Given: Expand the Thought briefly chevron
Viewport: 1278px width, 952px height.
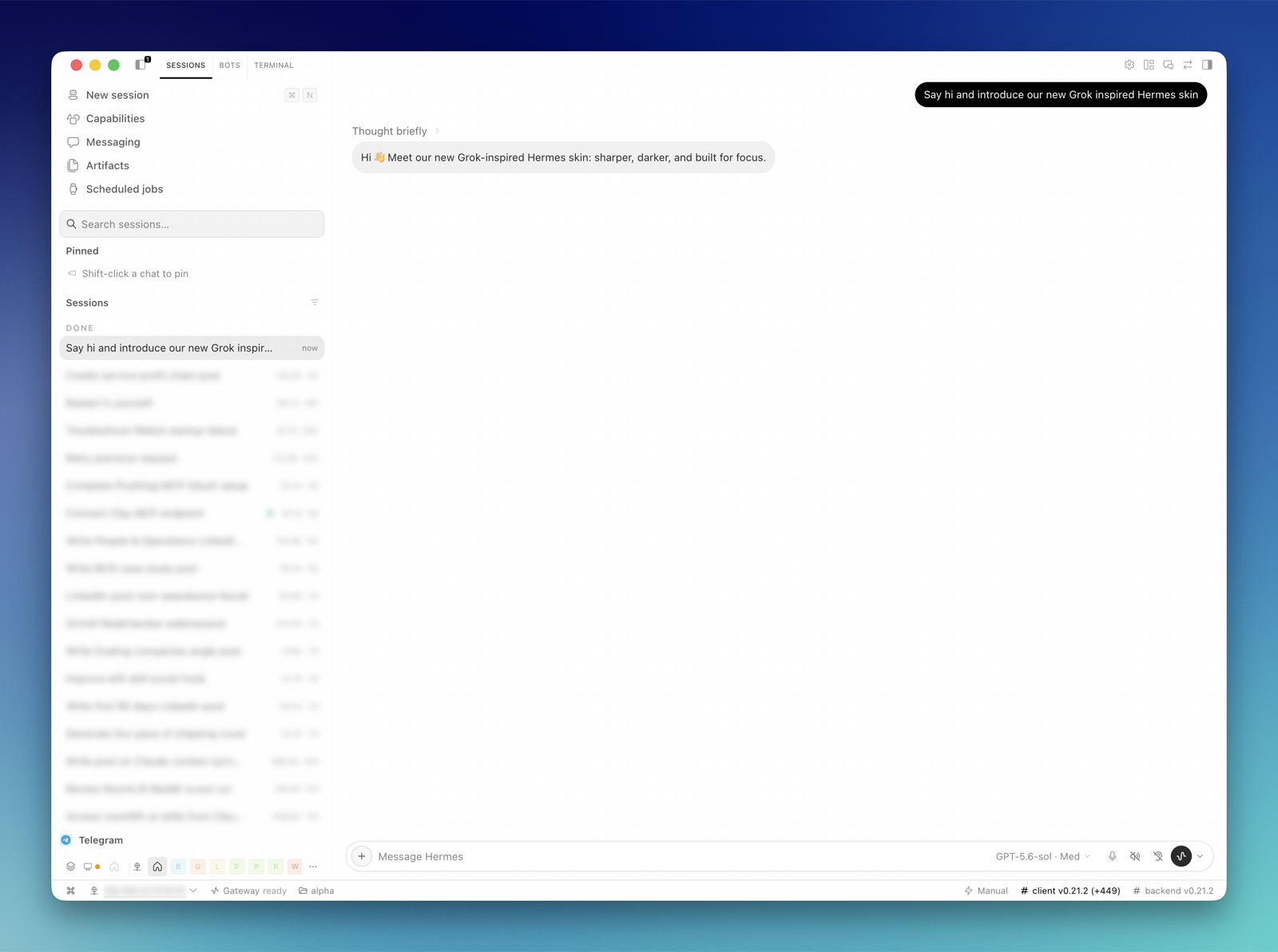Looking at the screenshot, I should click(x=437, y=131).
